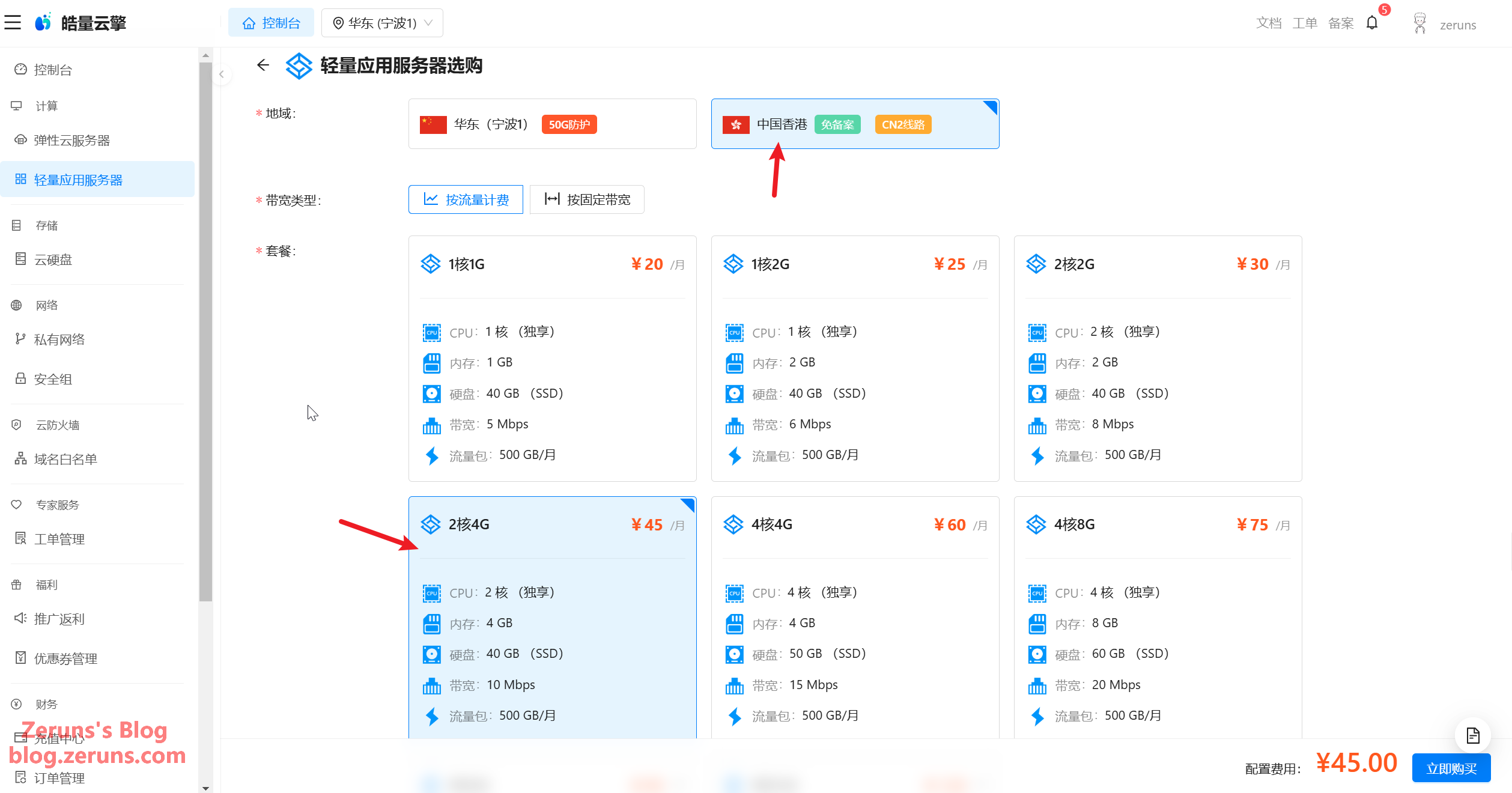Collapse sidebar with chevron handle
The width and height of the screenshot is (1512, 793).
point(222,74)
